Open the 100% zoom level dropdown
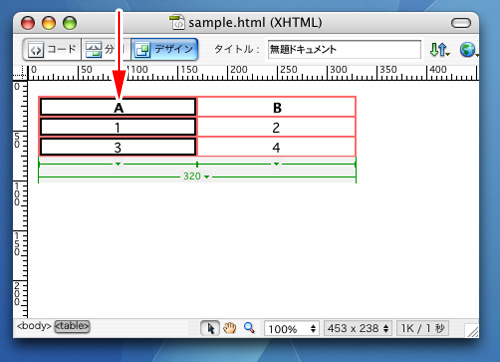Screen dimensions: 500x362 [292, 329]
